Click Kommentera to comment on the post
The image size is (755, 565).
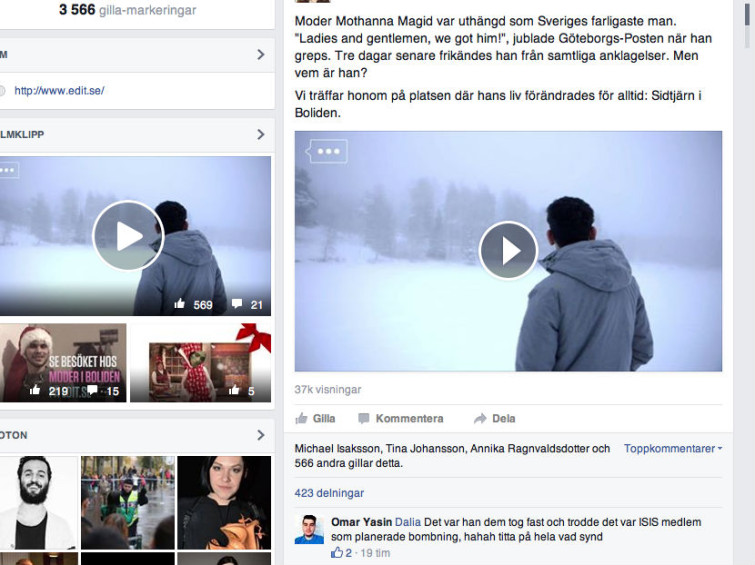[x=401, y=418]
